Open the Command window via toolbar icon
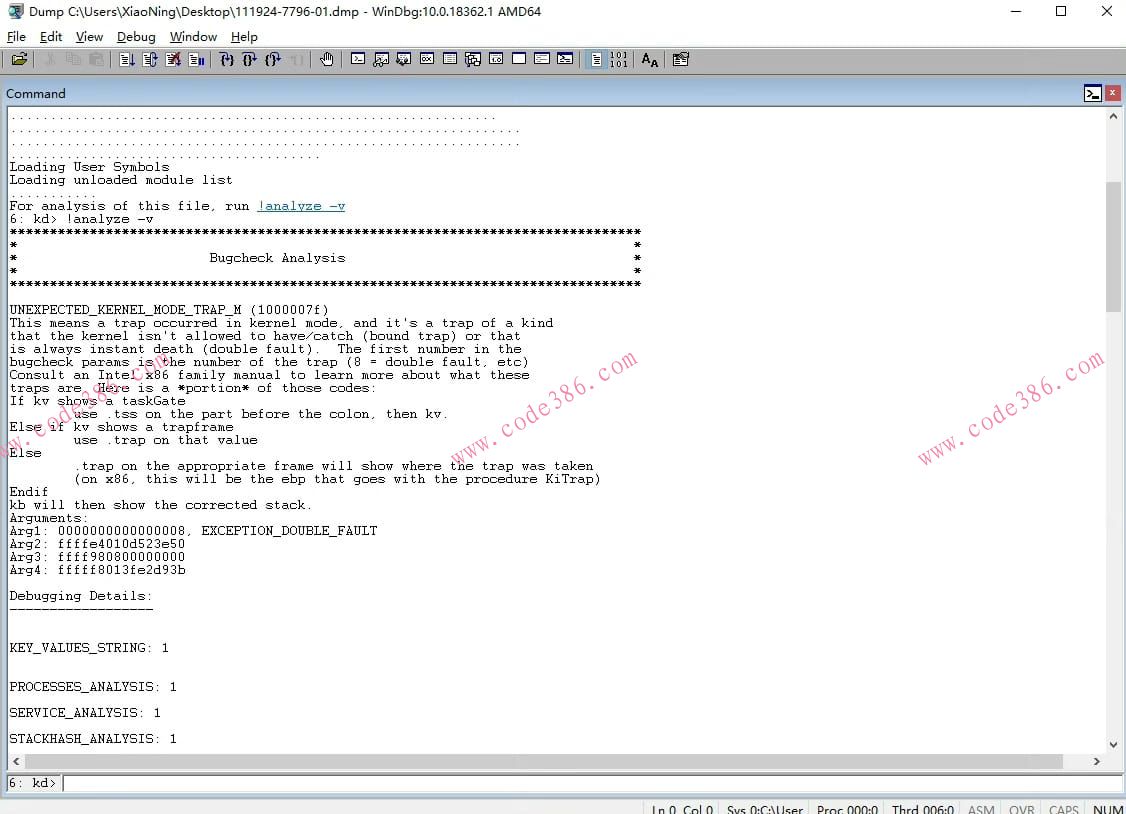The width and height of the screenshot is (1126, 814). 358,60
